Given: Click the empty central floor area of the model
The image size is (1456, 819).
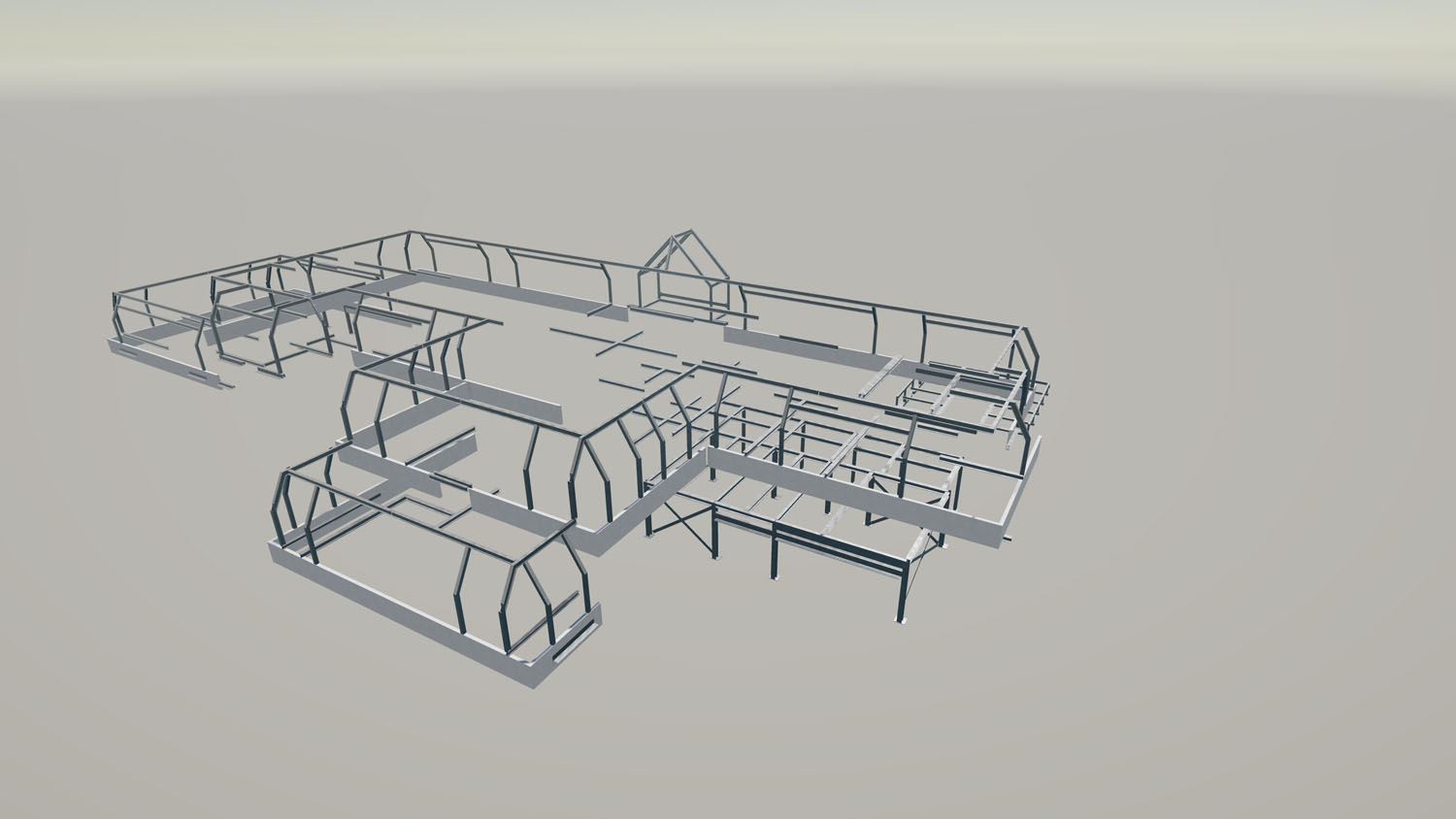Looking at the screenshot, I should point(544,359).
